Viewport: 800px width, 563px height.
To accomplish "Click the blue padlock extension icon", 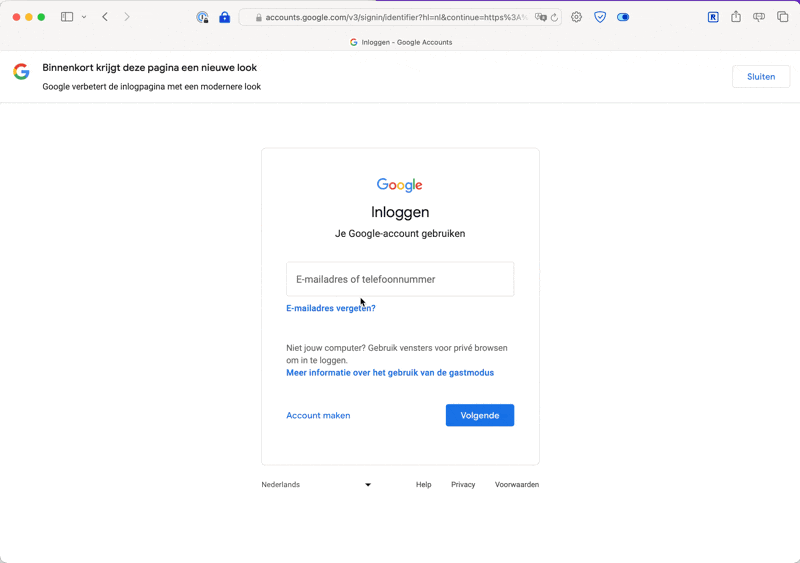I will point(224,17).
